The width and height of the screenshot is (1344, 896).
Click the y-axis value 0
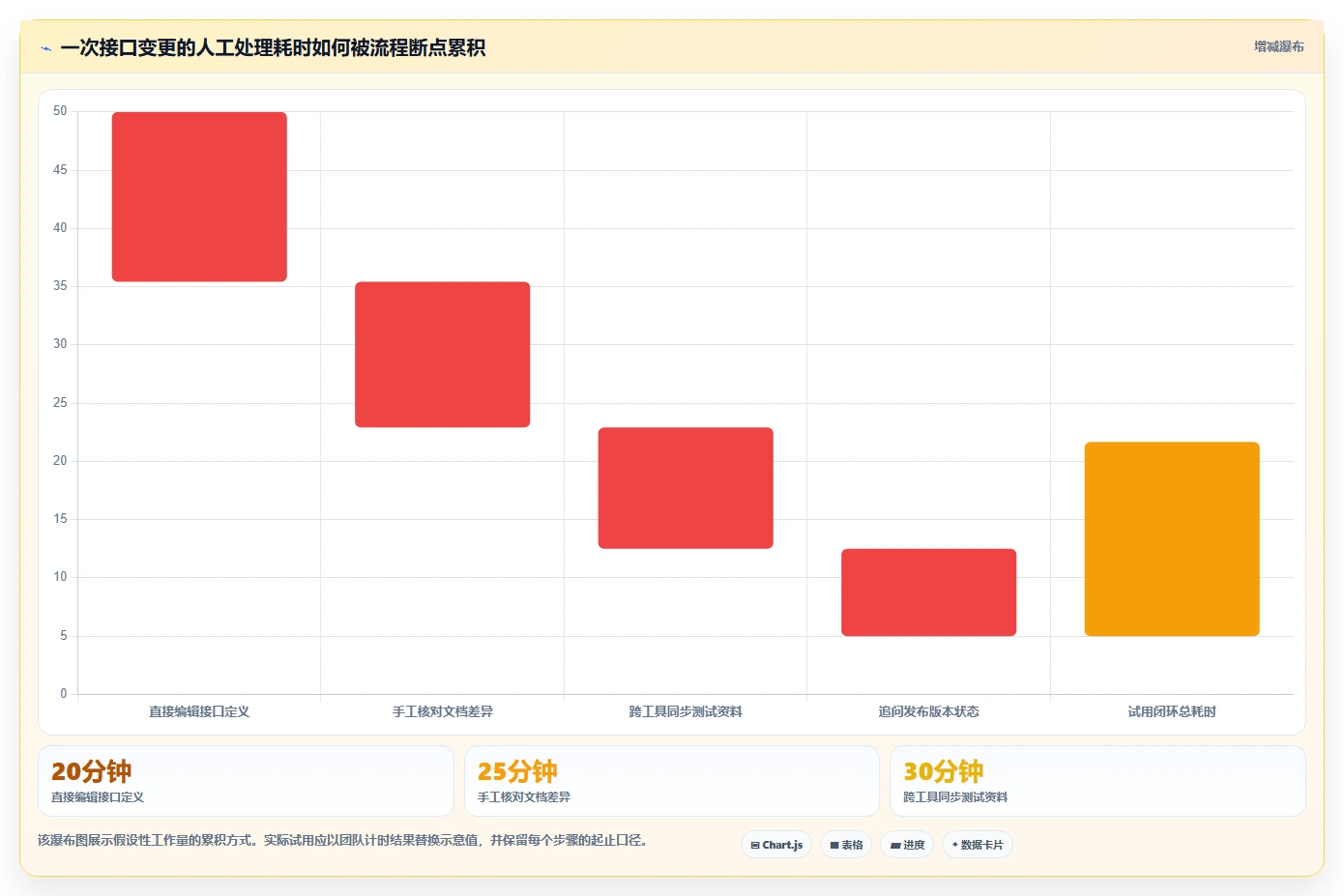(x=64, y=693)
